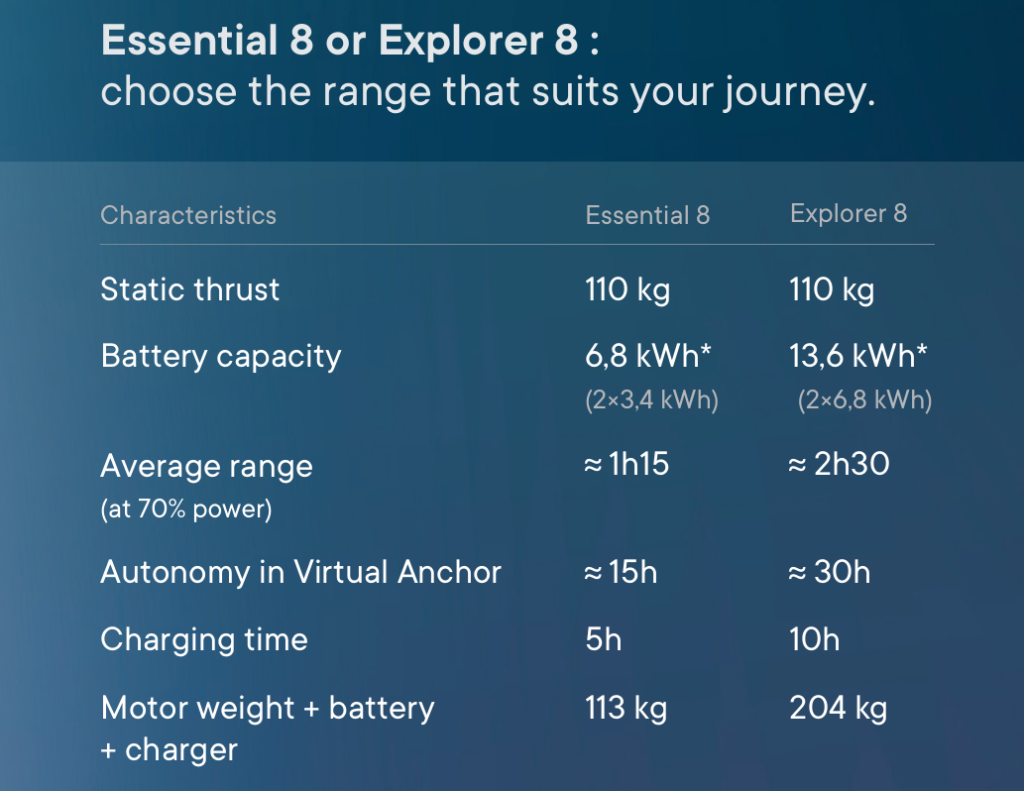Select the Static thrust row label

[190, 290]
